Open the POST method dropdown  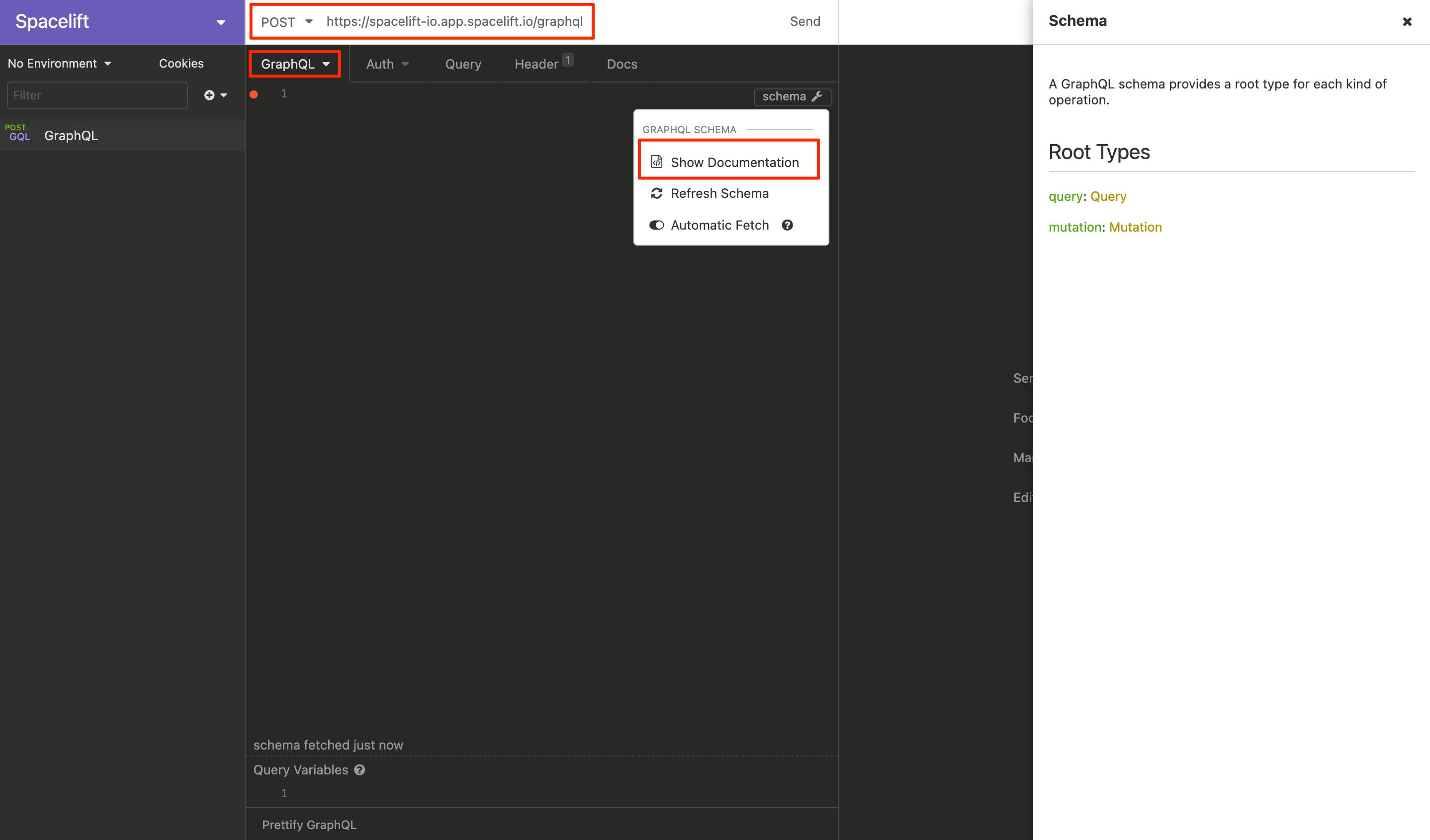pos(285,21)
